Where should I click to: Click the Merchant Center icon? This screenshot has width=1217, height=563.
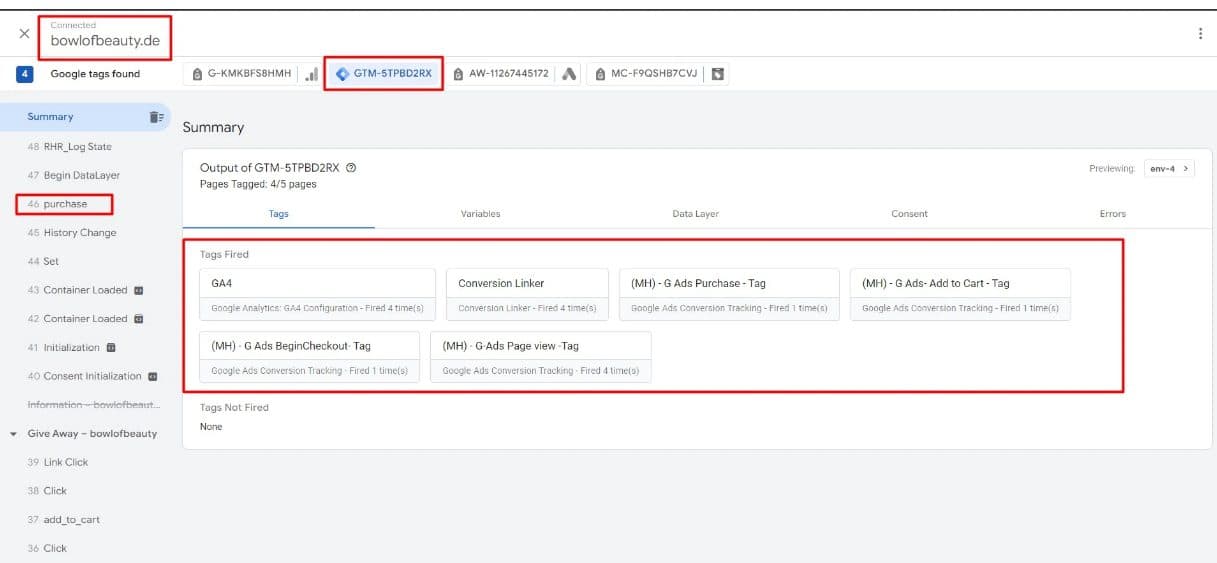718,74
